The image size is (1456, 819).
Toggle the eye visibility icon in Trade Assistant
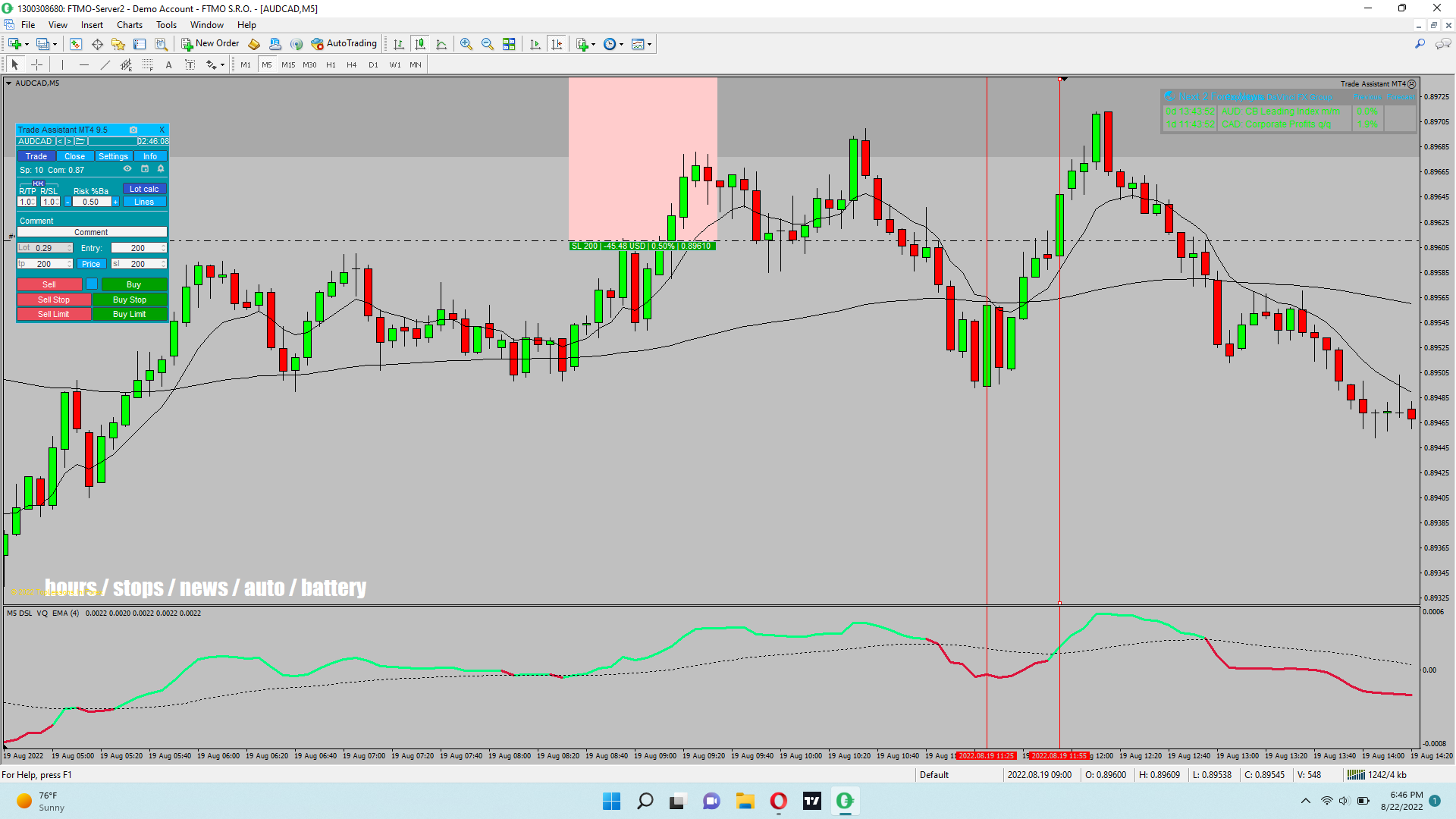[127, 169]
